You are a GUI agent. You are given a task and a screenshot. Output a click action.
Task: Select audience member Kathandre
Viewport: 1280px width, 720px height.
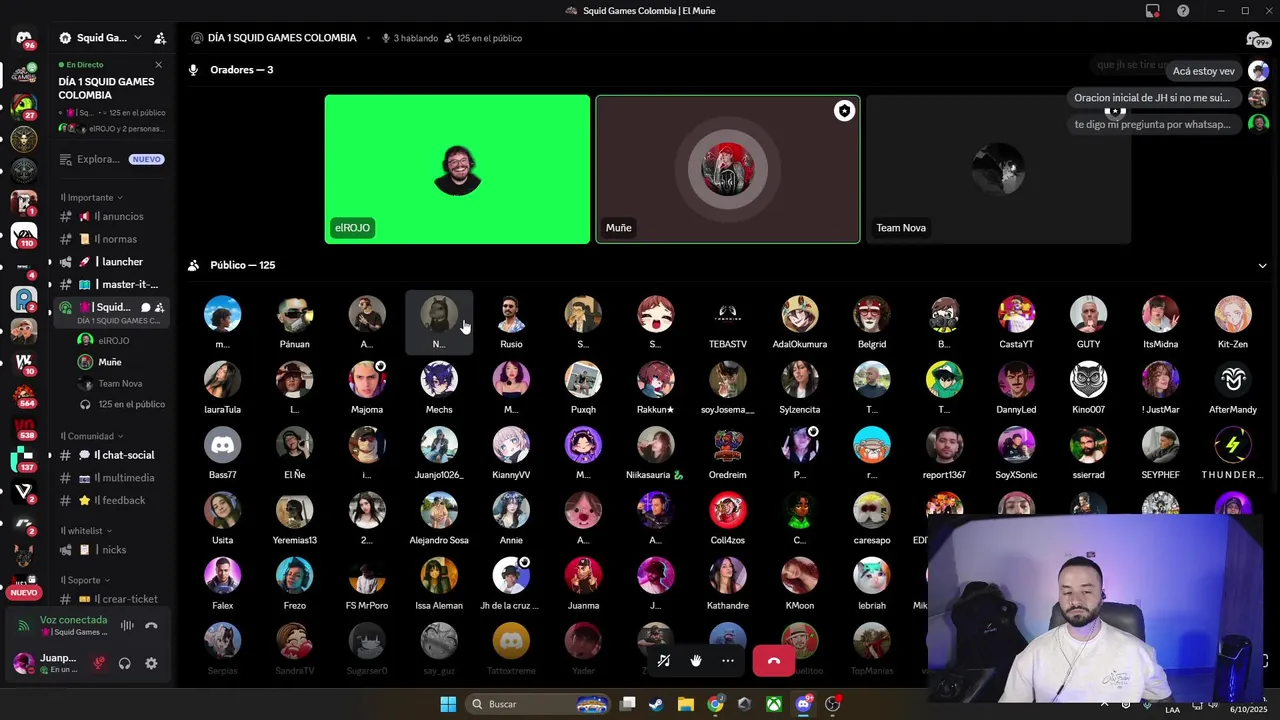click(x=728, y=583)
